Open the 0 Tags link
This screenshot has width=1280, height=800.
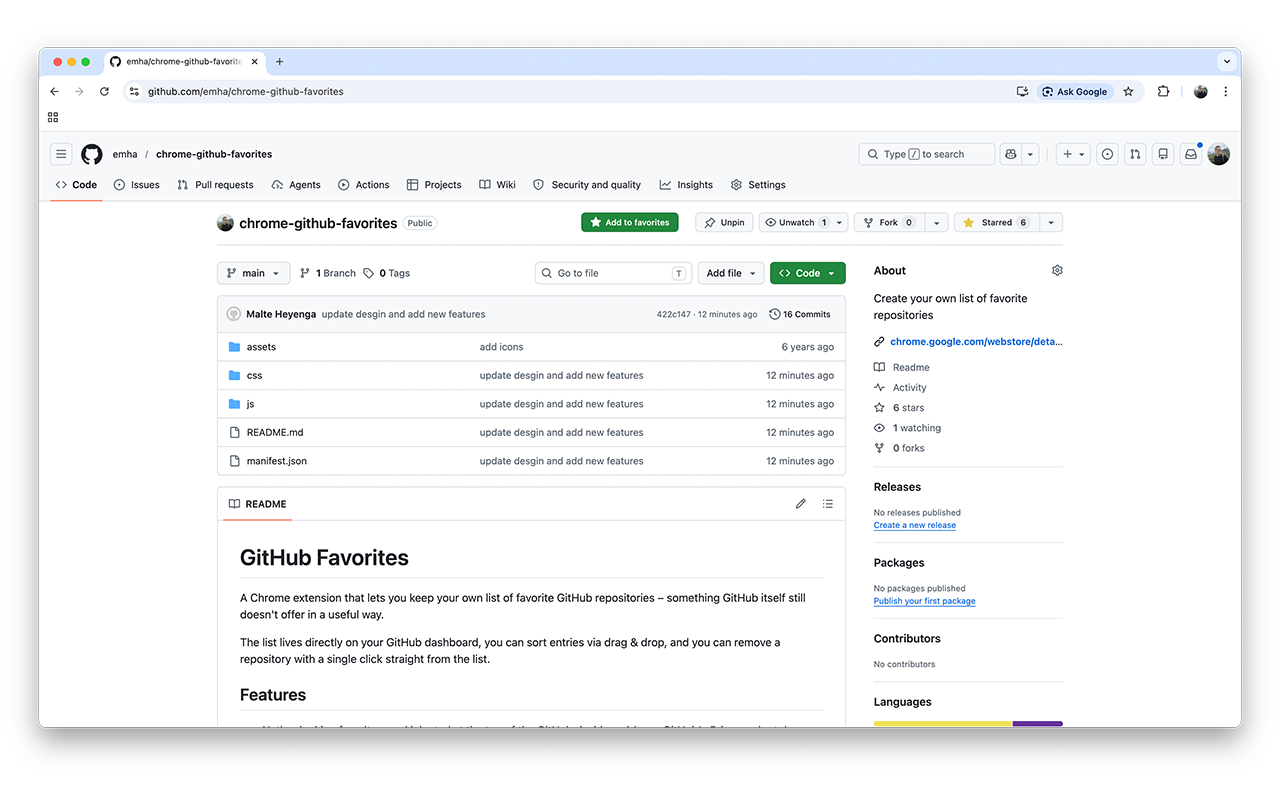(x=387, y=273)
